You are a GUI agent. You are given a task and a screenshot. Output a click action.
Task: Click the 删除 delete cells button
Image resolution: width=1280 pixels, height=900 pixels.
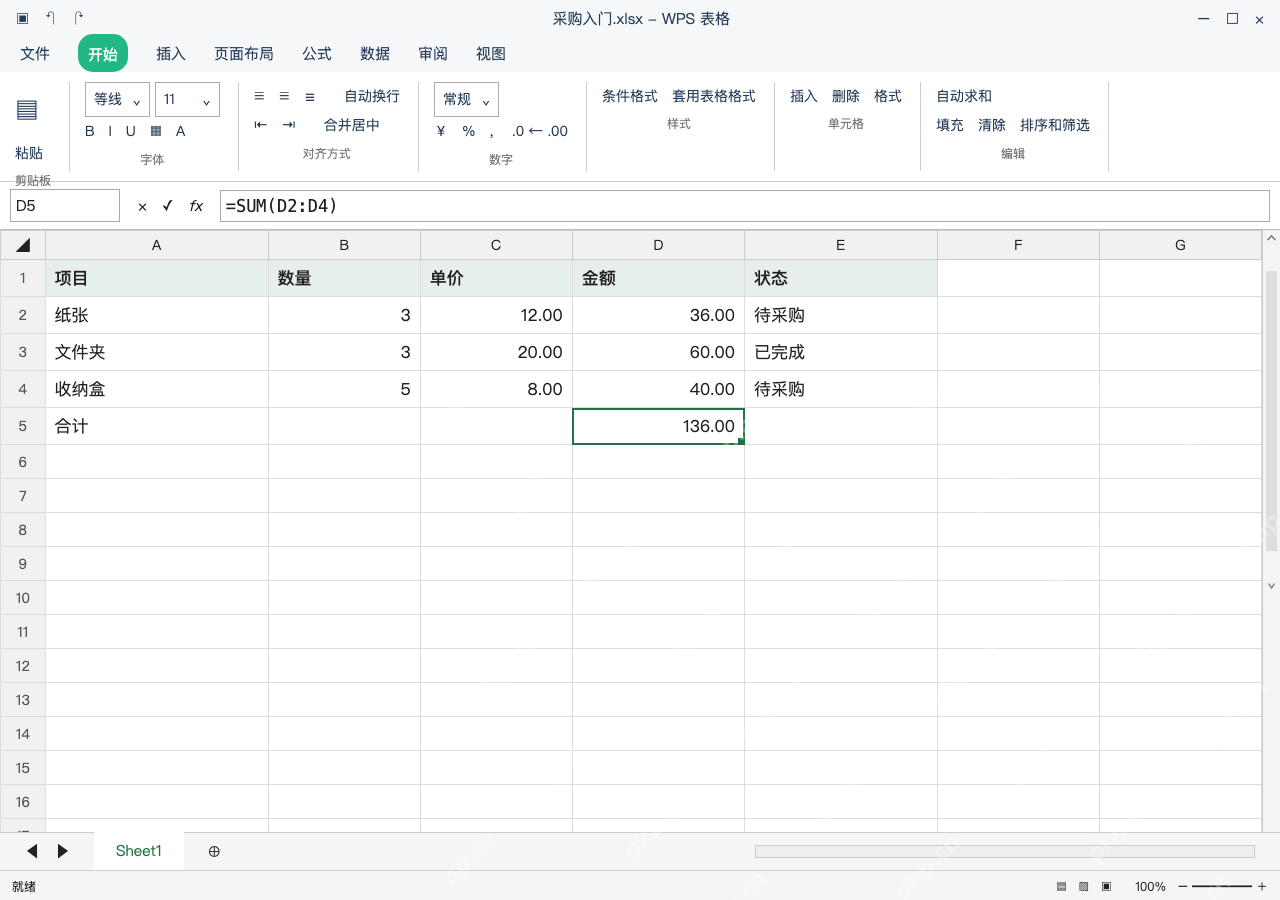846,96
